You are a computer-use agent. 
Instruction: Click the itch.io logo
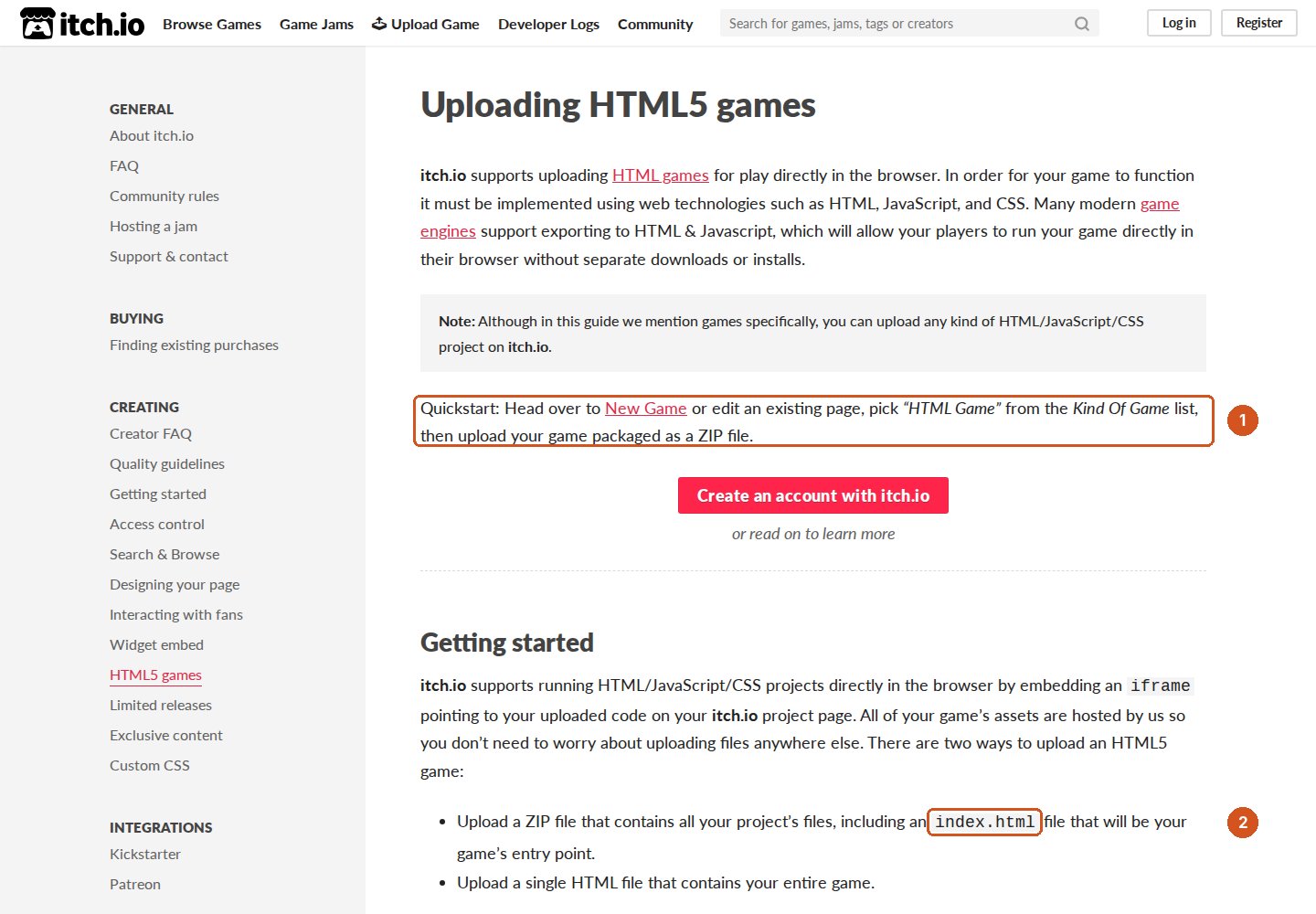pos(82,24)
